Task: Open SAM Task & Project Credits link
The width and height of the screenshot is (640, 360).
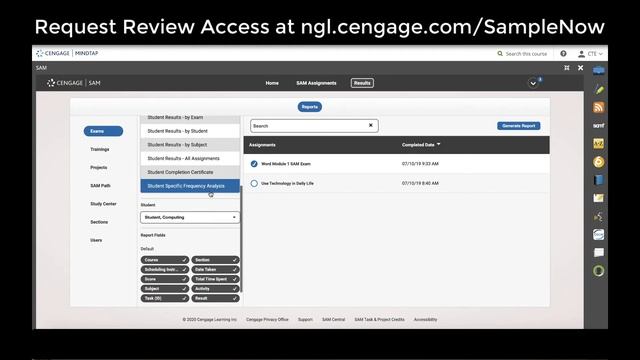Action: click(379, 320)
